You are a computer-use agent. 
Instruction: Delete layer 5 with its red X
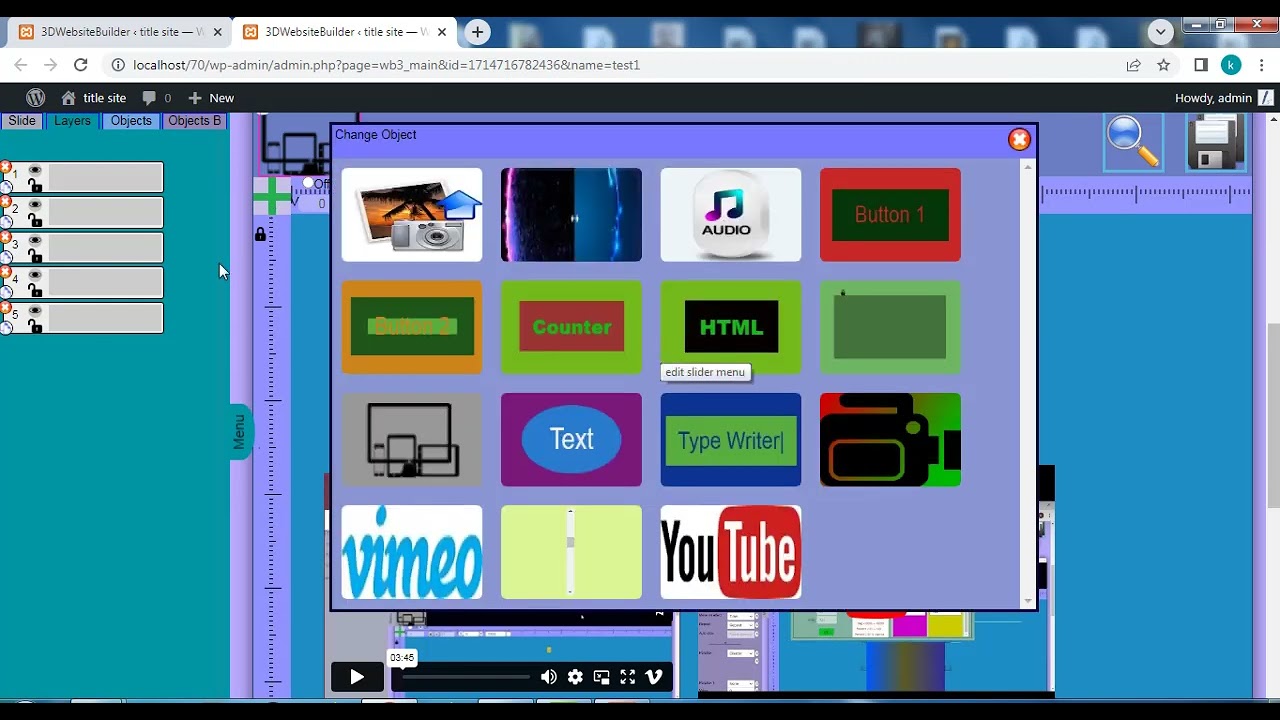5,307
